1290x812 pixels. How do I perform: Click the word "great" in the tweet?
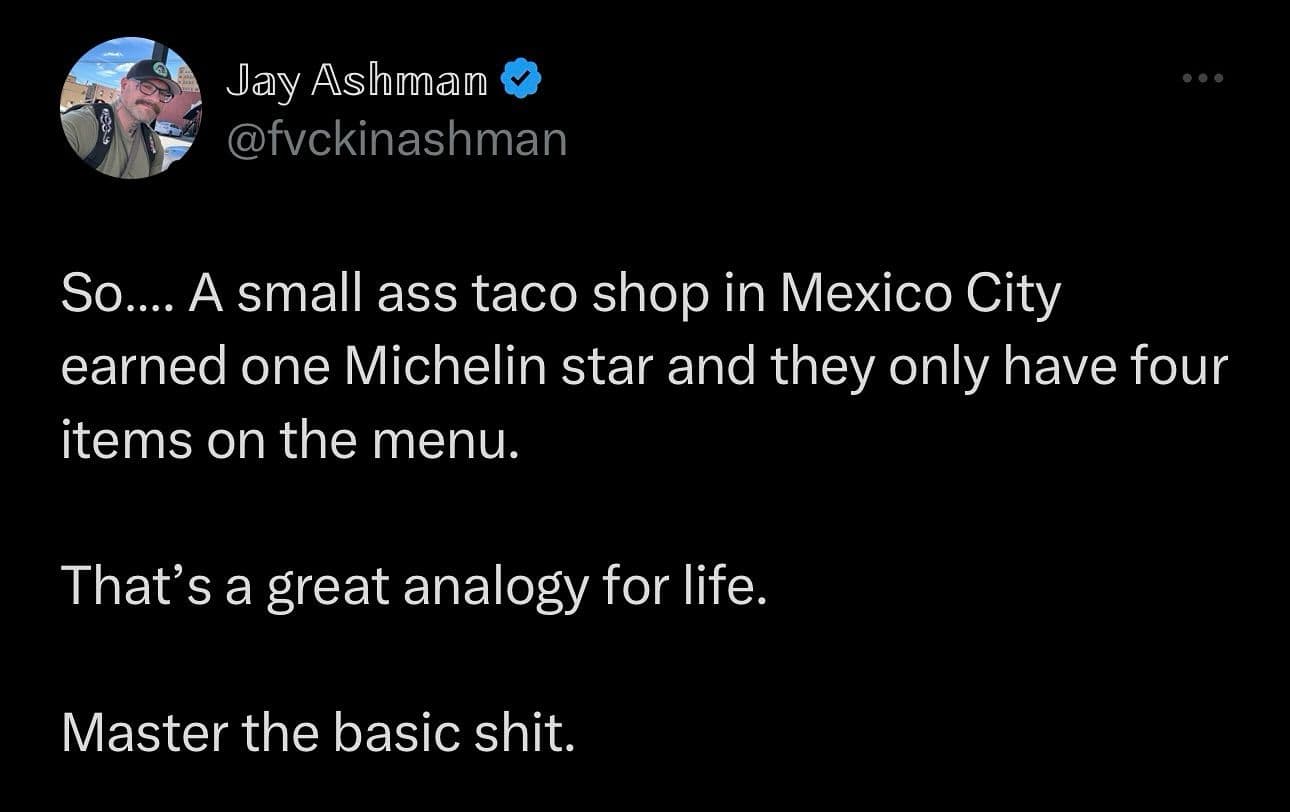[326, 589]
